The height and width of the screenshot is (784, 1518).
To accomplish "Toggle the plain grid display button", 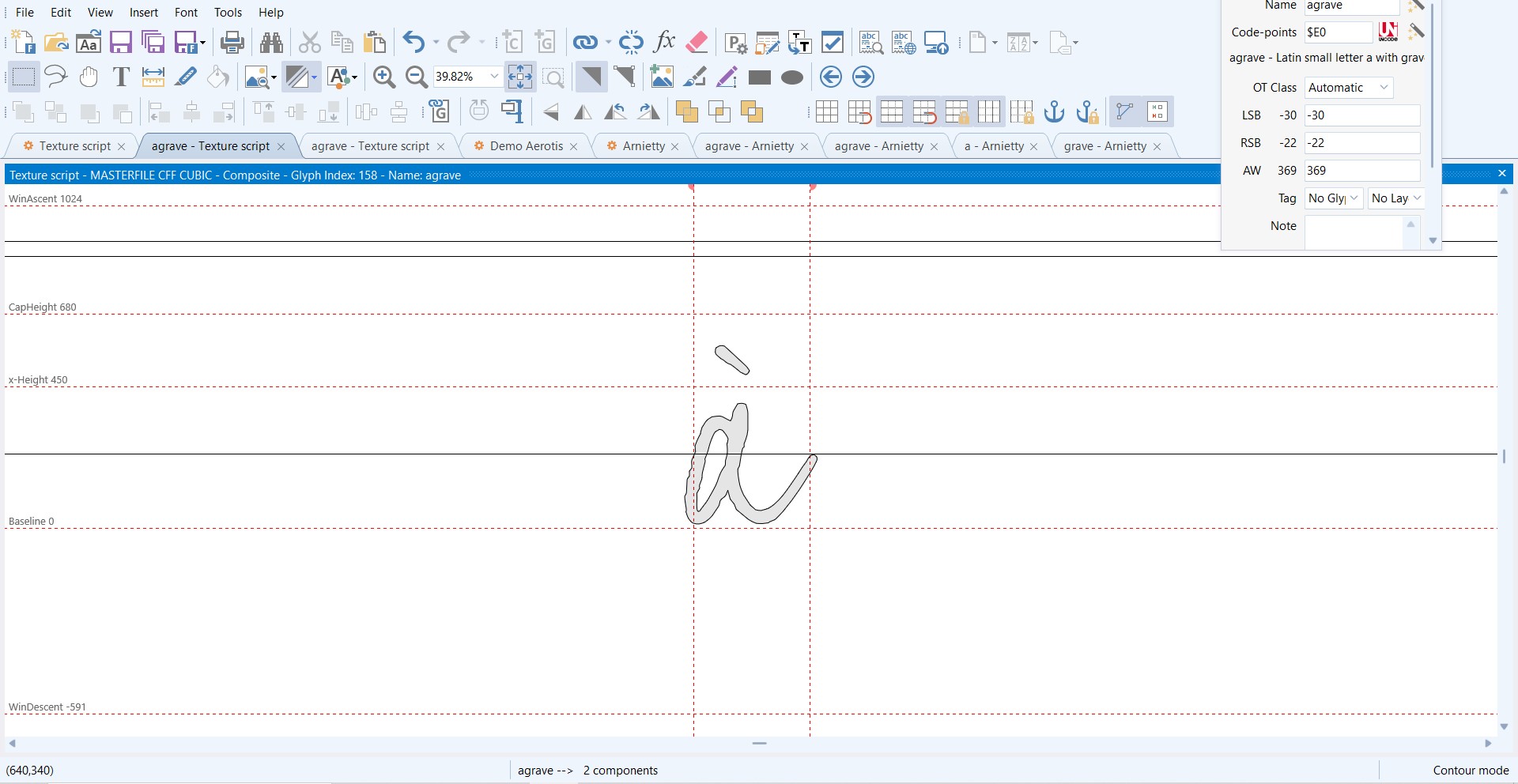I will tap(827, 112).
